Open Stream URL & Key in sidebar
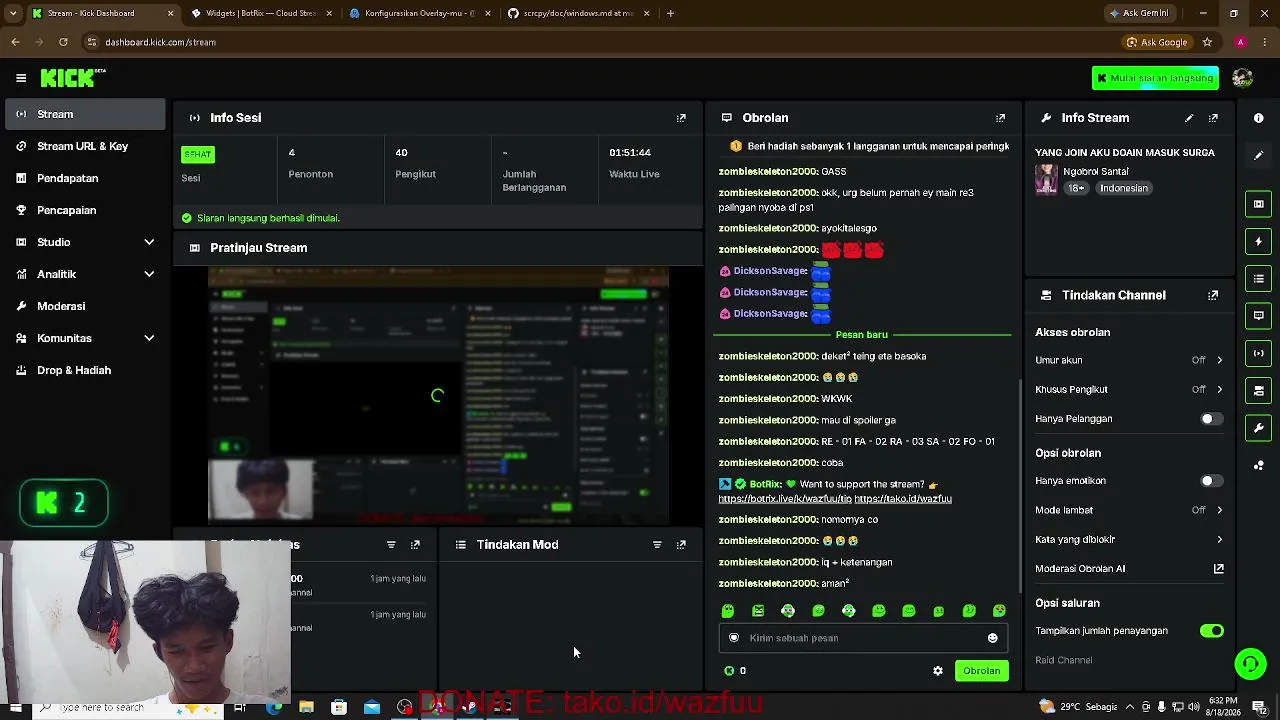Screen dimensions: 1280x720 85,146
